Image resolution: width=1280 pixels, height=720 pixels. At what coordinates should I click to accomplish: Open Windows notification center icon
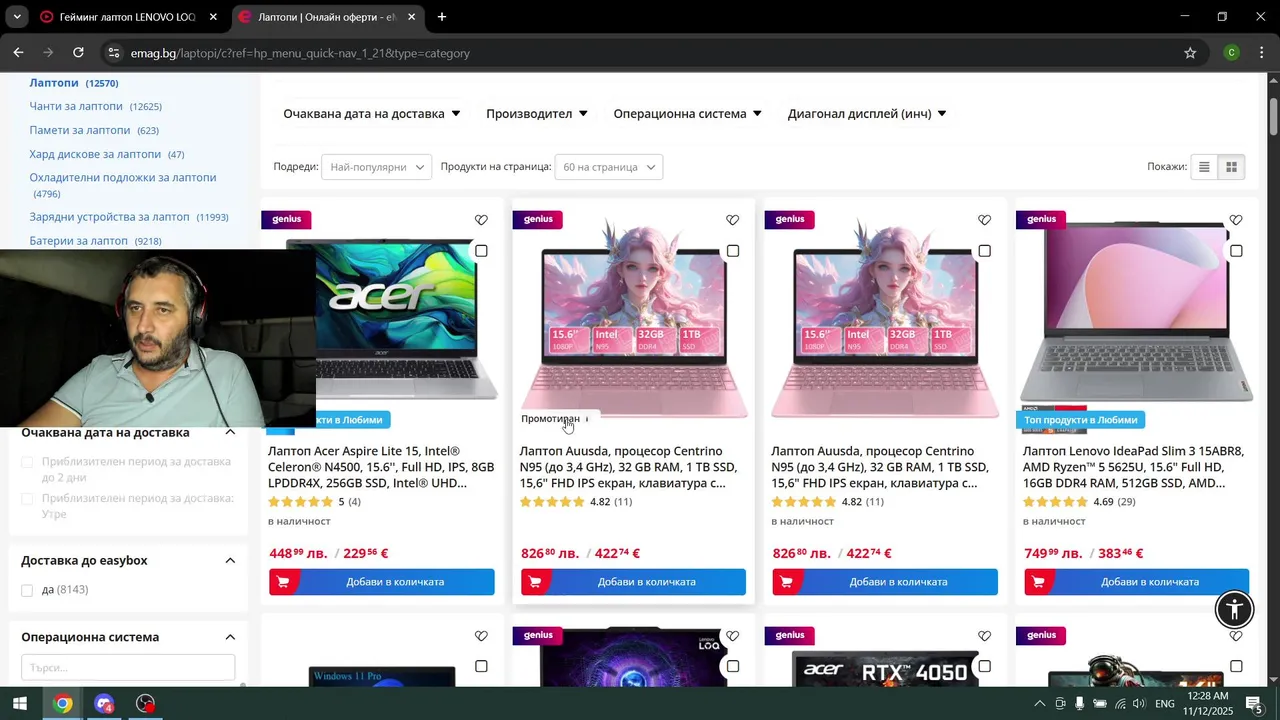tap(1255, 704)
